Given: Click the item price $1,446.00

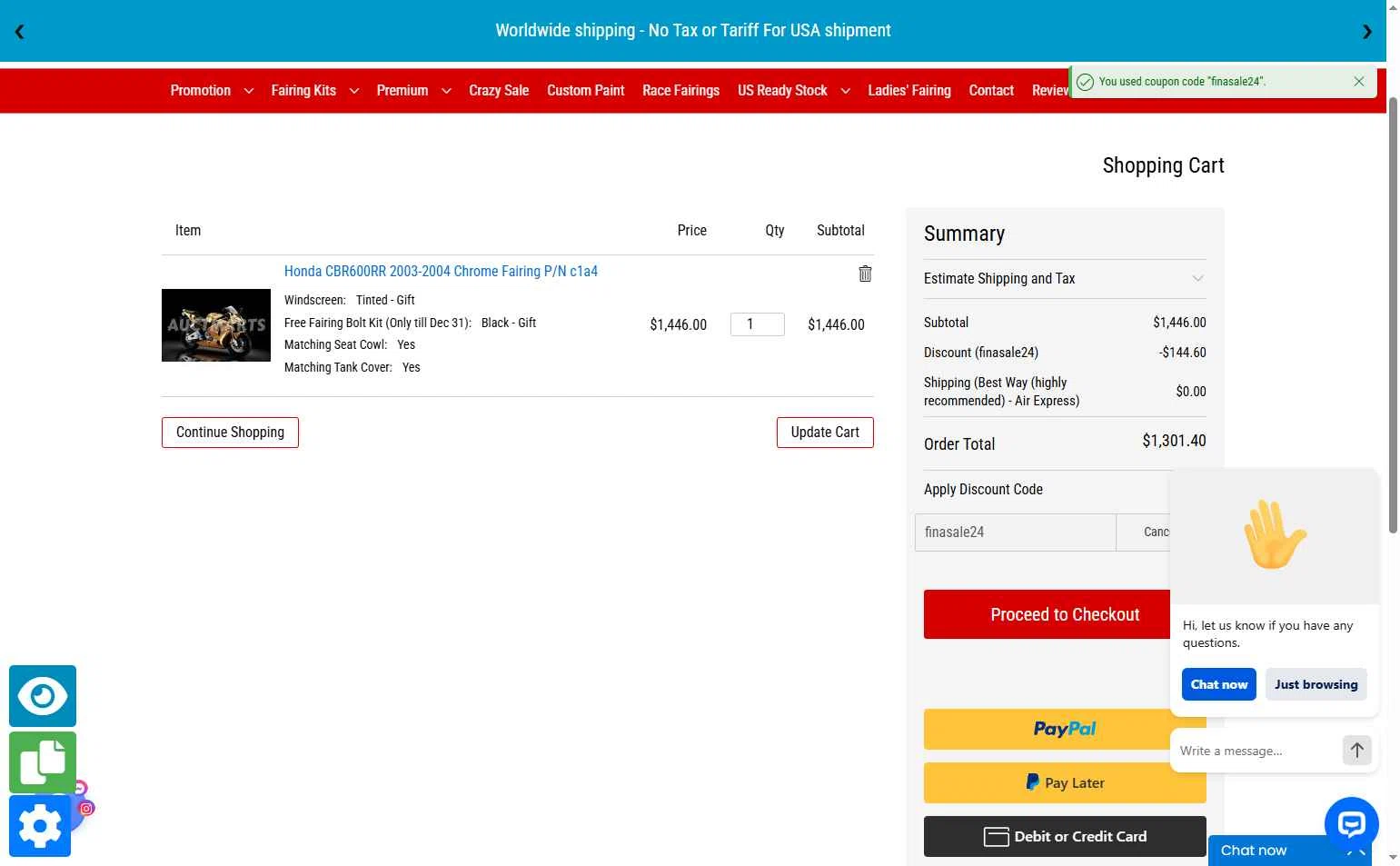Looking at the screenshot, I should pos(678,324).
